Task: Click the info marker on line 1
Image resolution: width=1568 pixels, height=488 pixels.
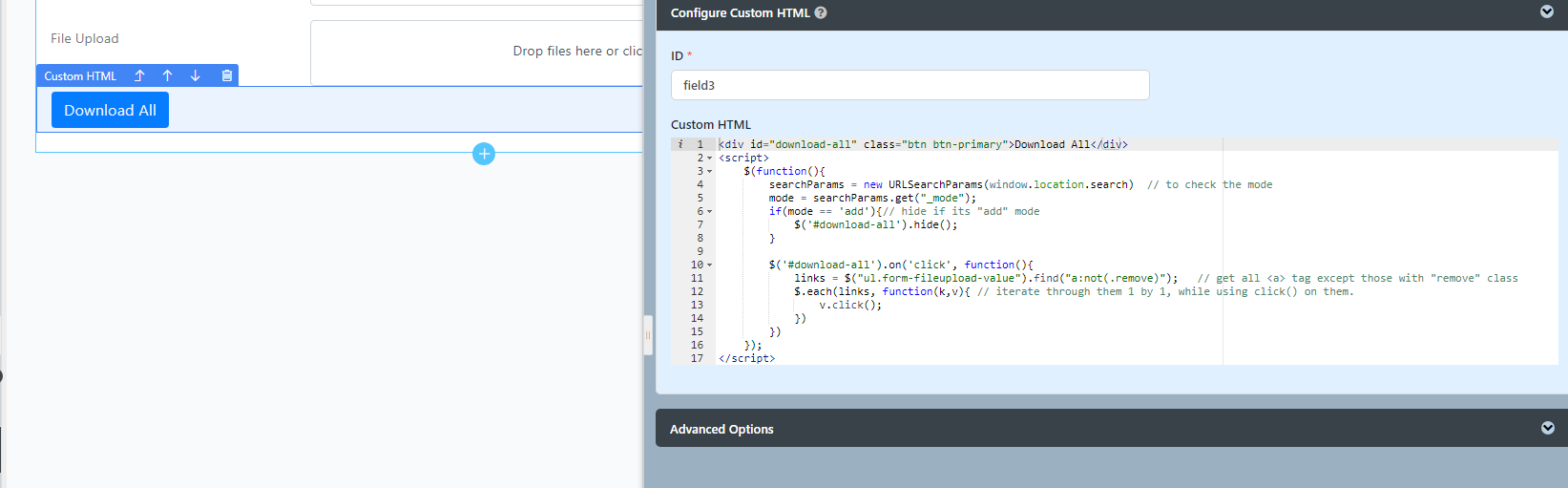Action: click(x=680, y=144)
